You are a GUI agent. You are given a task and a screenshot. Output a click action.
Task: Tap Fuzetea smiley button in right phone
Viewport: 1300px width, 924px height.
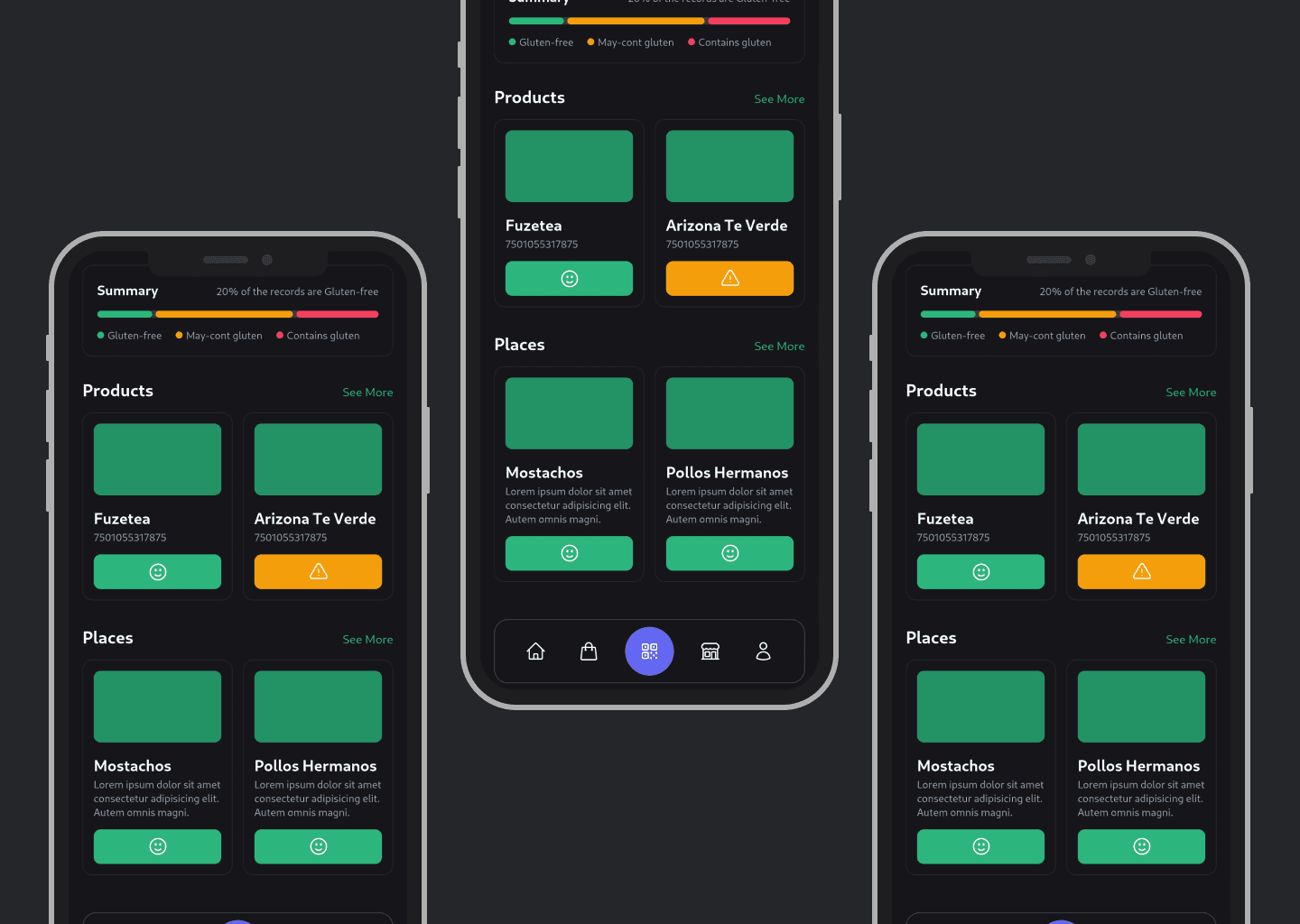[x=980, y=571]
